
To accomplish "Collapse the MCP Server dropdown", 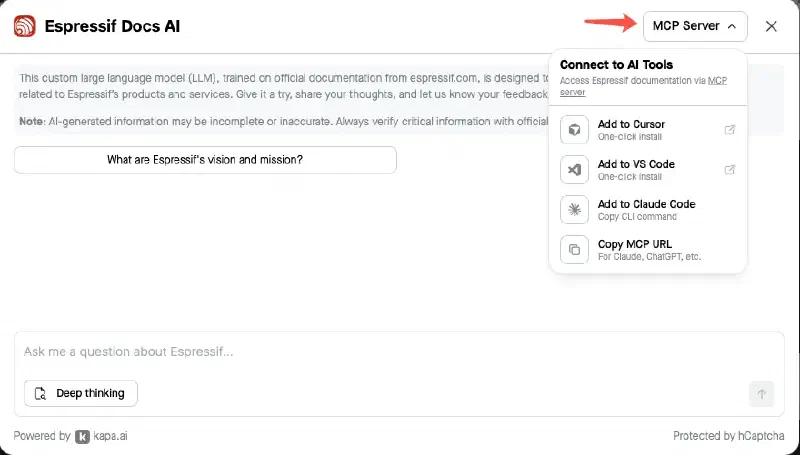I will pyautogui.click(x=695, y=26).
